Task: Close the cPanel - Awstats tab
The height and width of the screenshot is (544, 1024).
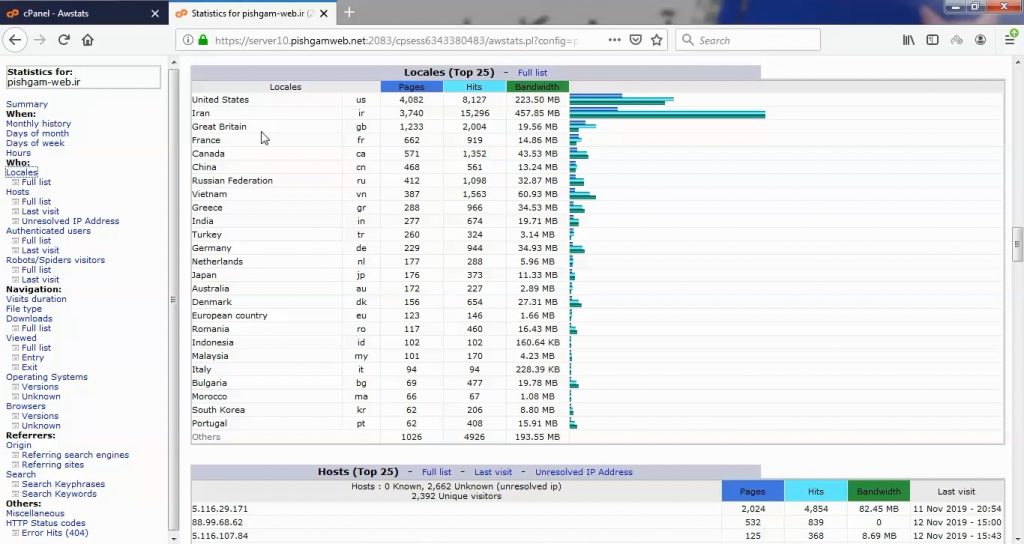Action: [155, 13]
